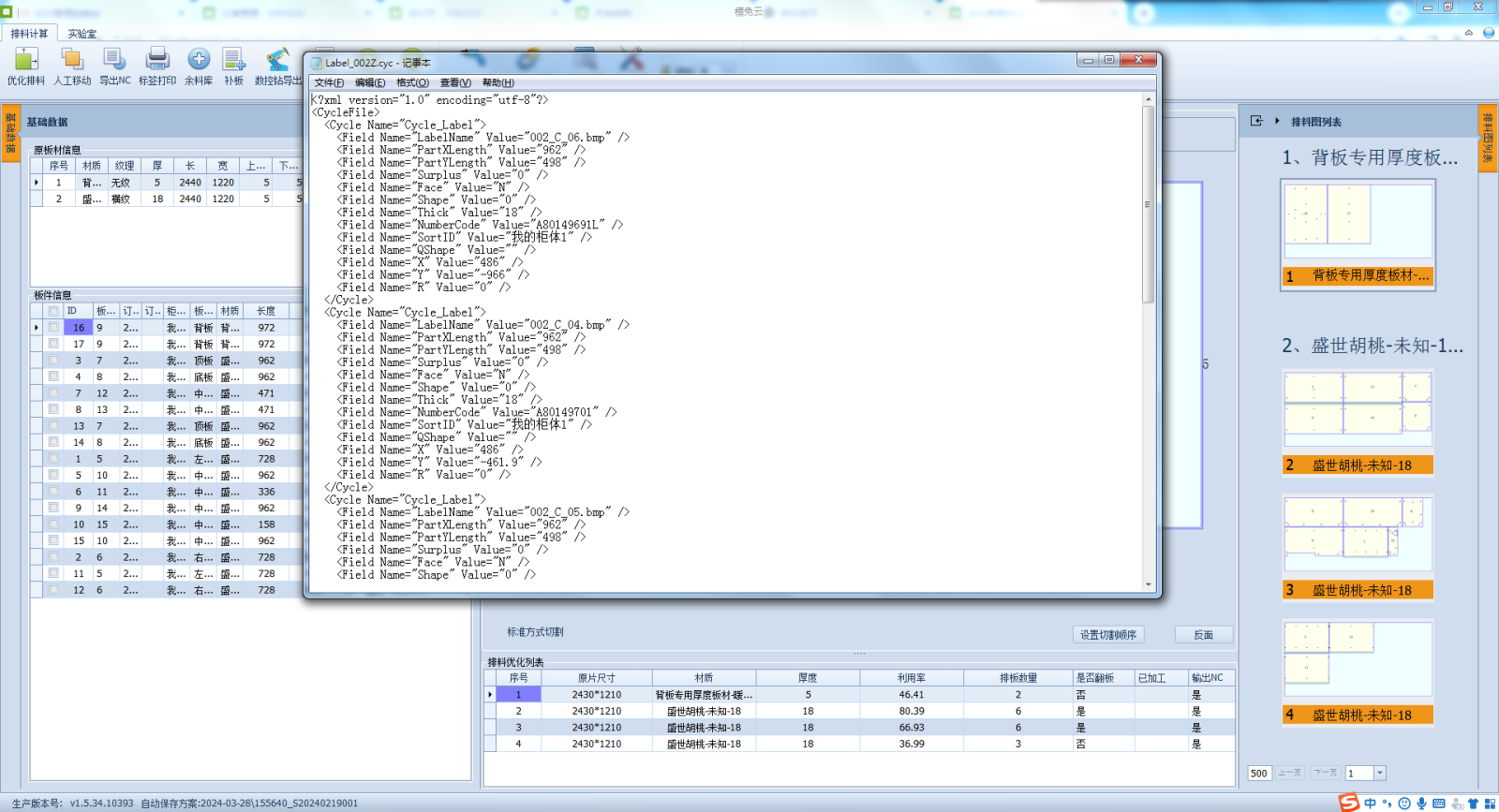Click the export icon beside 排料图列表 header
1499x812 pixels.
point(1256,121)
